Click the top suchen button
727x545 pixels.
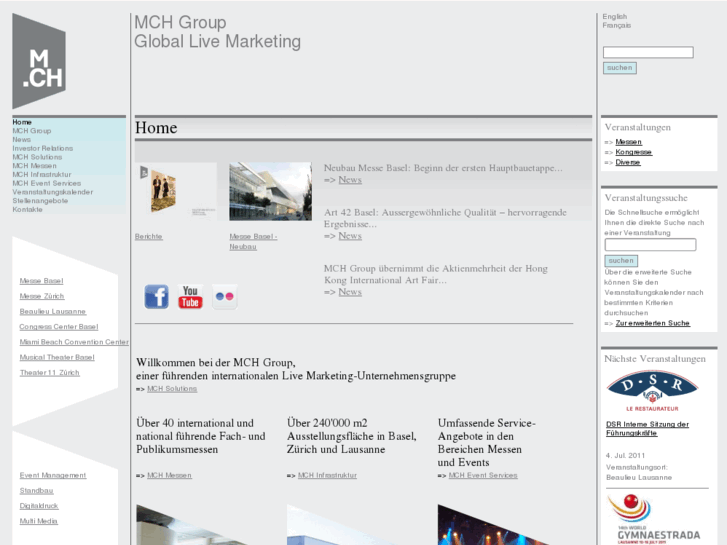(619, 68)
